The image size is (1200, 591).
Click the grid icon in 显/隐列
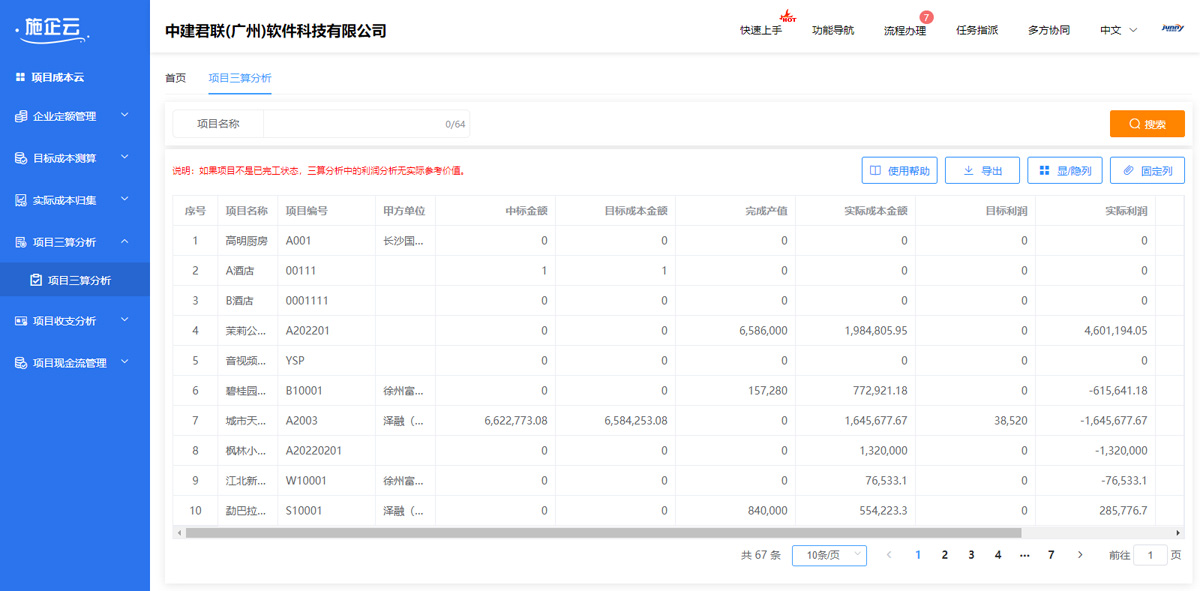tap(1044, 171)
